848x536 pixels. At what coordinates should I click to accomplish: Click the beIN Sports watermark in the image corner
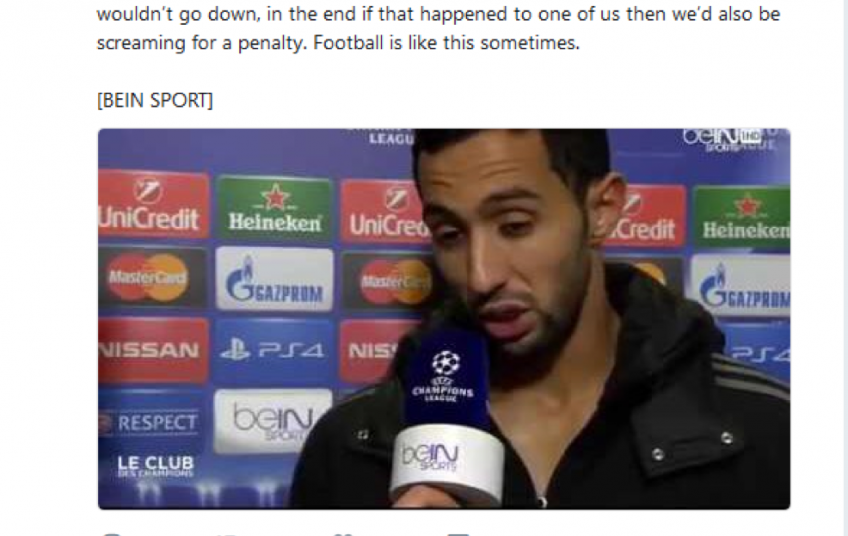728,140
